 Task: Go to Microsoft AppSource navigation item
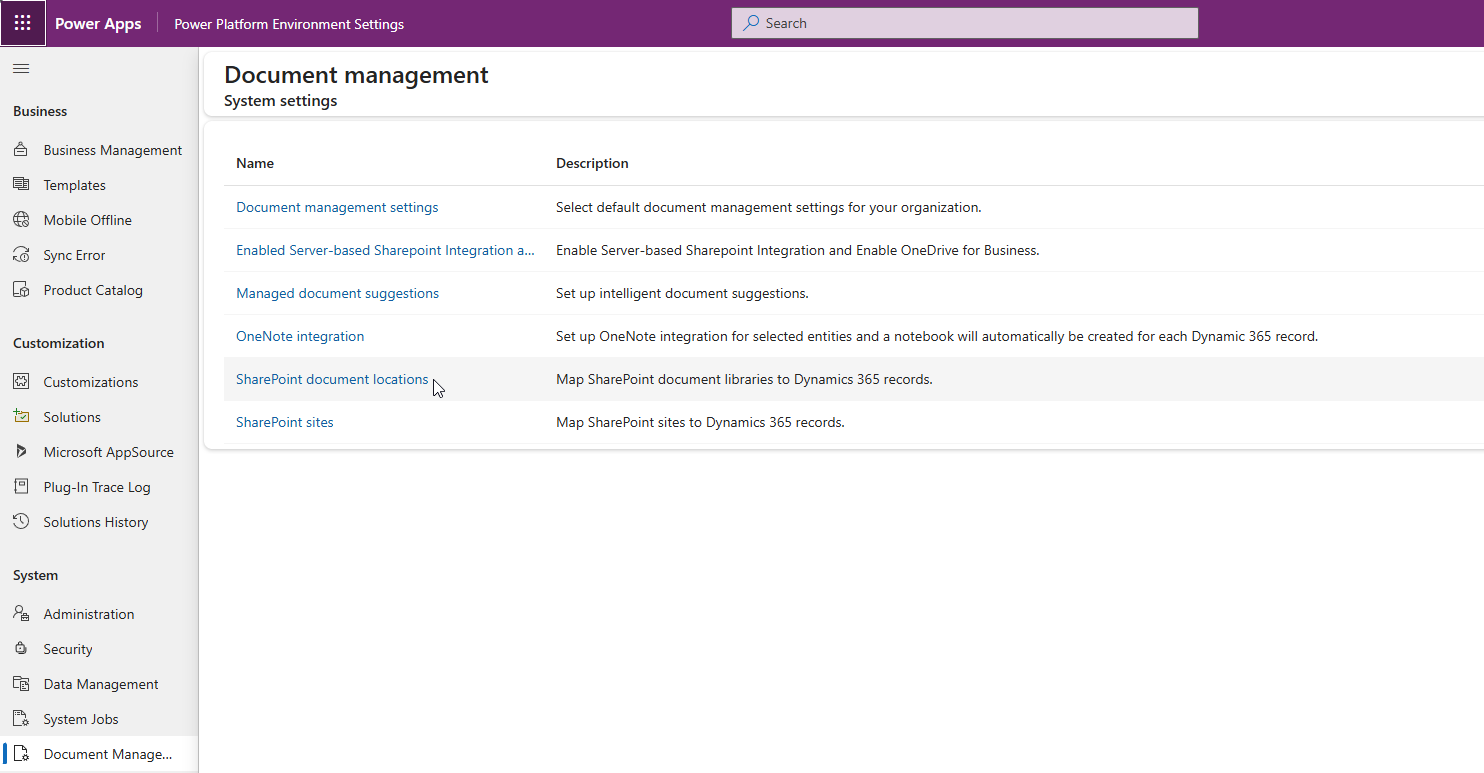[x=99, y=452]
